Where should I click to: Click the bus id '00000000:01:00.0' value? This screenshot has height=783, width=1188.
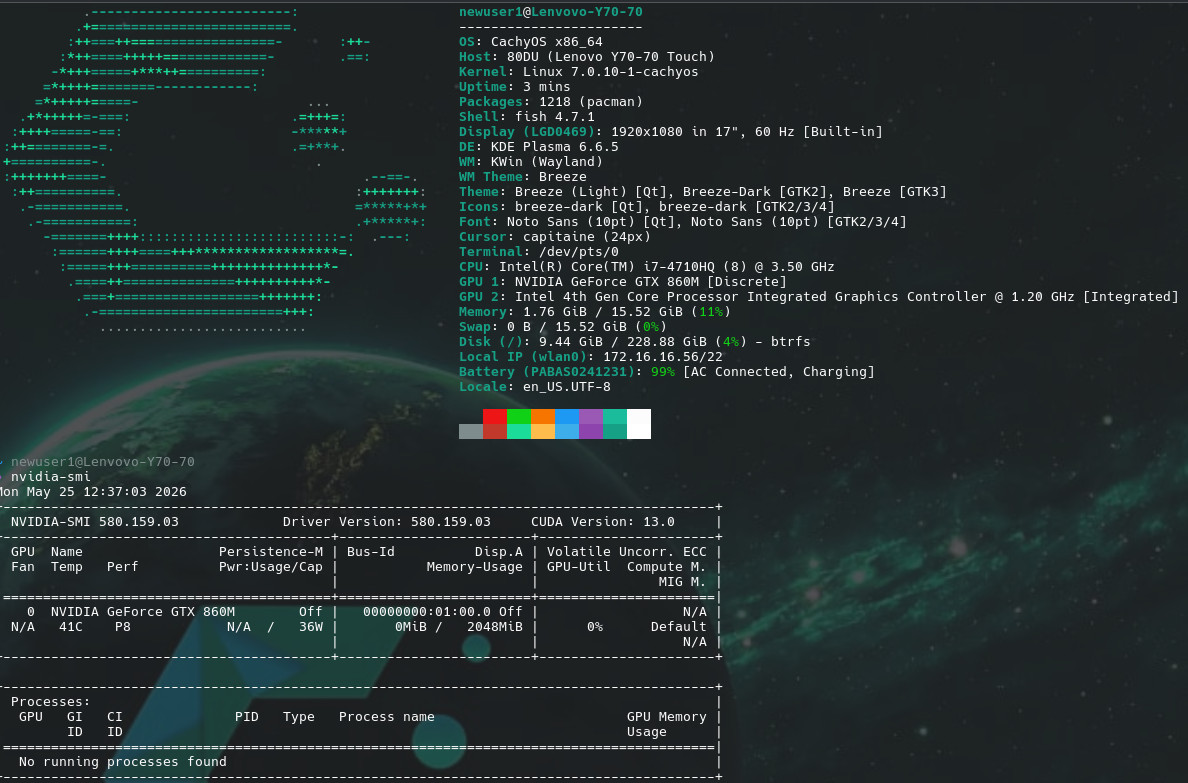click(427, 612)
